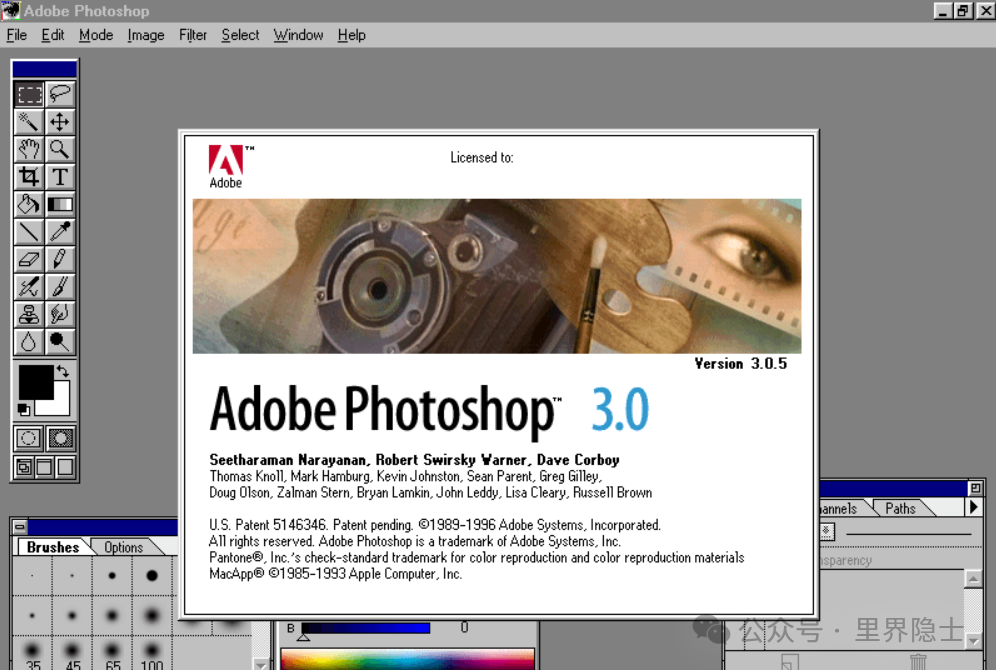Screen dimensions: 996x670
Task: Pick the Eraser tool
Action: coord(29,260)
